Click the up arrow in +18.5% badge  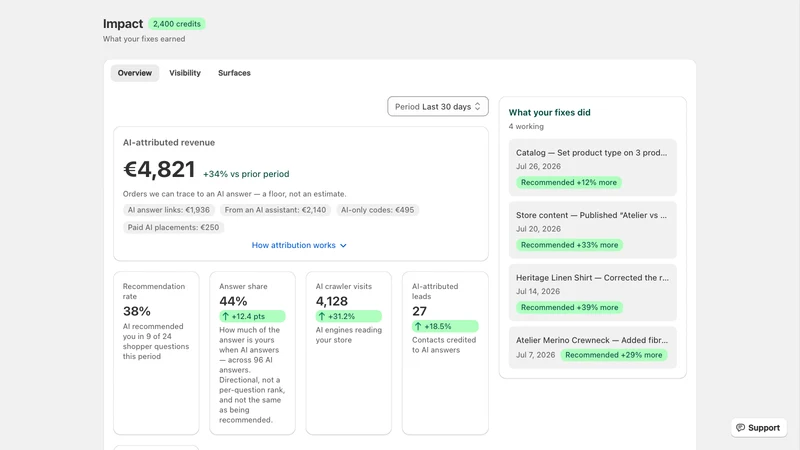[418, 326]
